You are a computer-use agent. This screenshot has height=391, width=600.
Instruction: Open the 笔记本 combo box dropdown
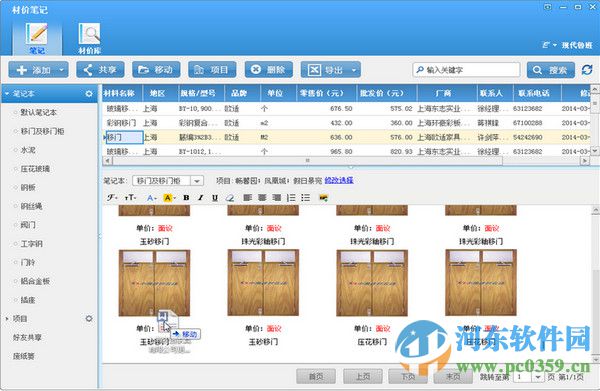(197, 181)
